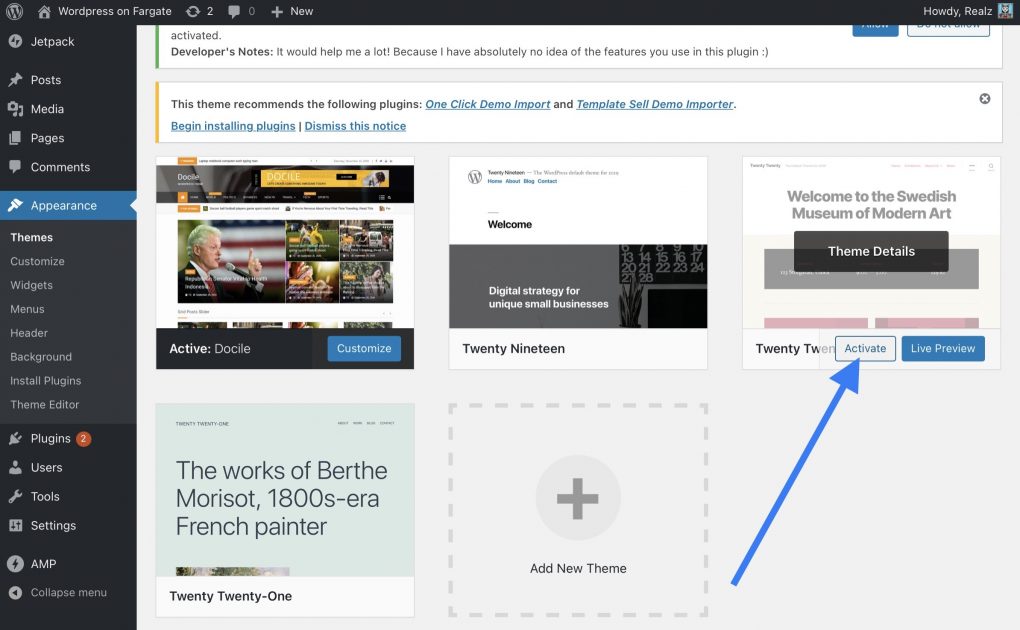Image resolution: width=1020 pixels, height=630 pixels.
Task: Open the comments bubble icon in admin bar
Action: coord(234,11)
